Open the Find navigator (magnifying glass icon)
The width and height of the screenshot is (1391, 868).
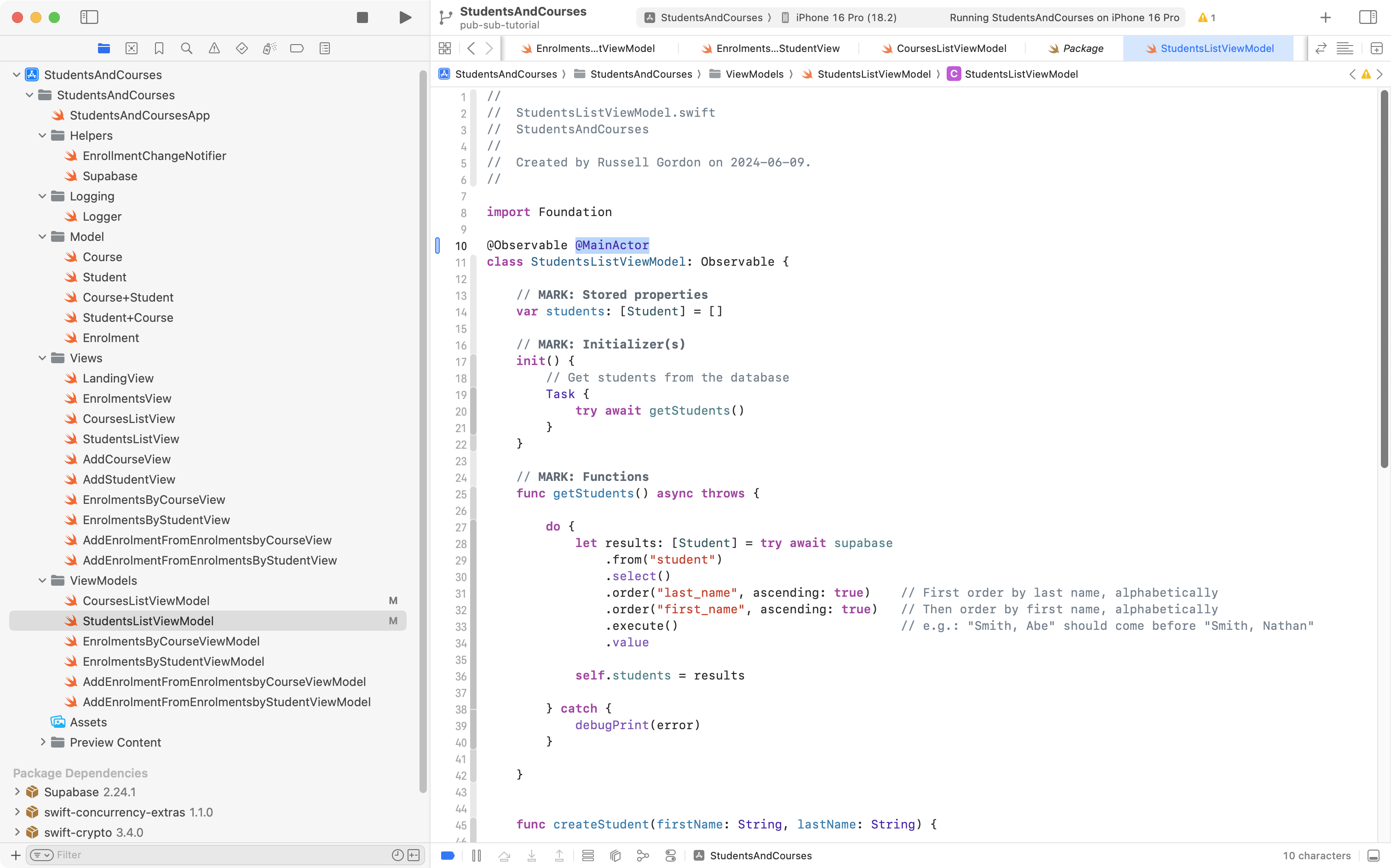[x=187, y=48]
